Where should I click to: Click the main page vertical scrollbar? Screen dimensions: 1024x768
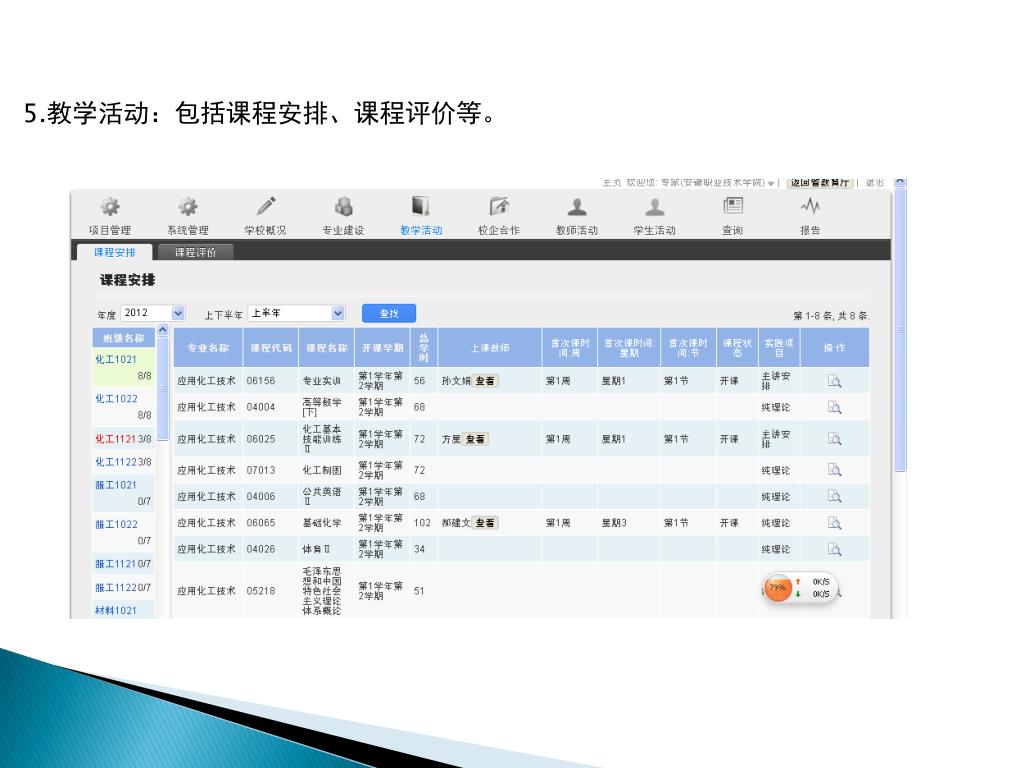tap(900, 330)
